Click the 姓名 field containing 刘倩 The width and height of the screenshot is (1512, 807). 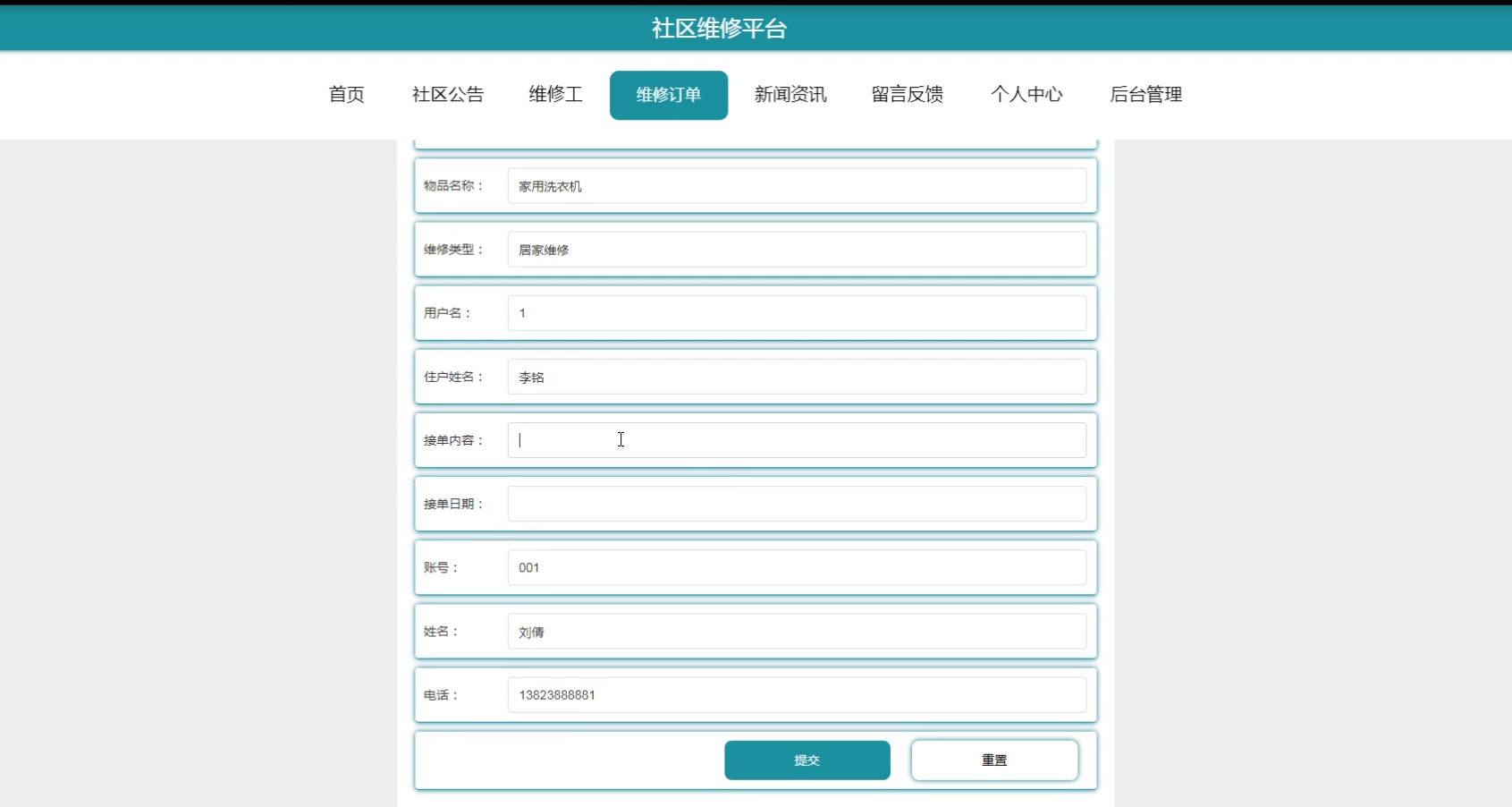click(x=796, y=632)
